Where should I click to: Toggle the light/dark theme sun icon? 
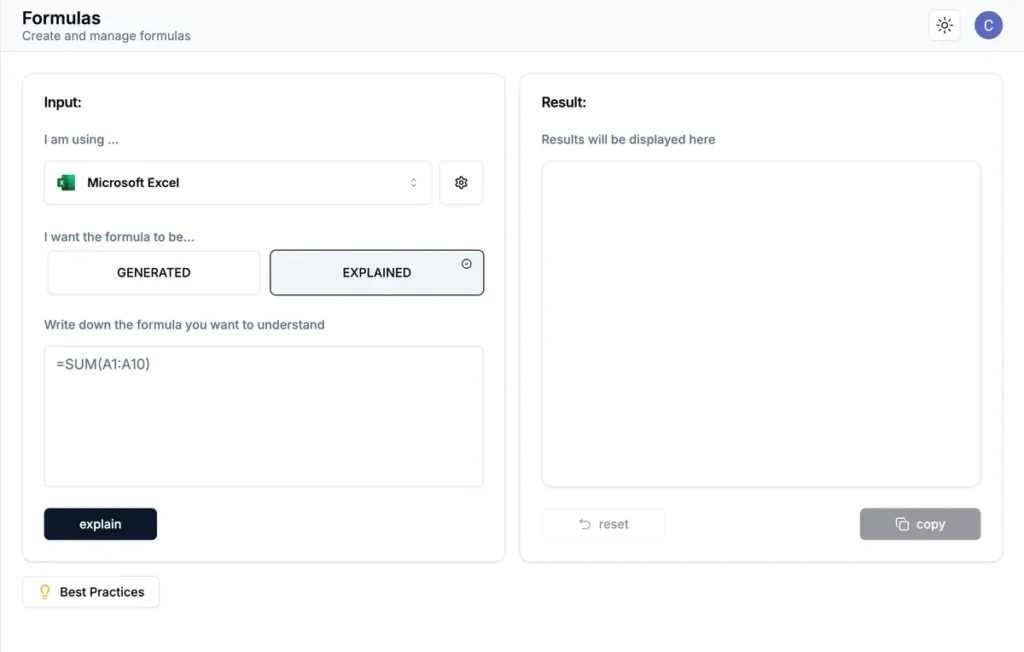pyautogui.click(x=944, y=26)
